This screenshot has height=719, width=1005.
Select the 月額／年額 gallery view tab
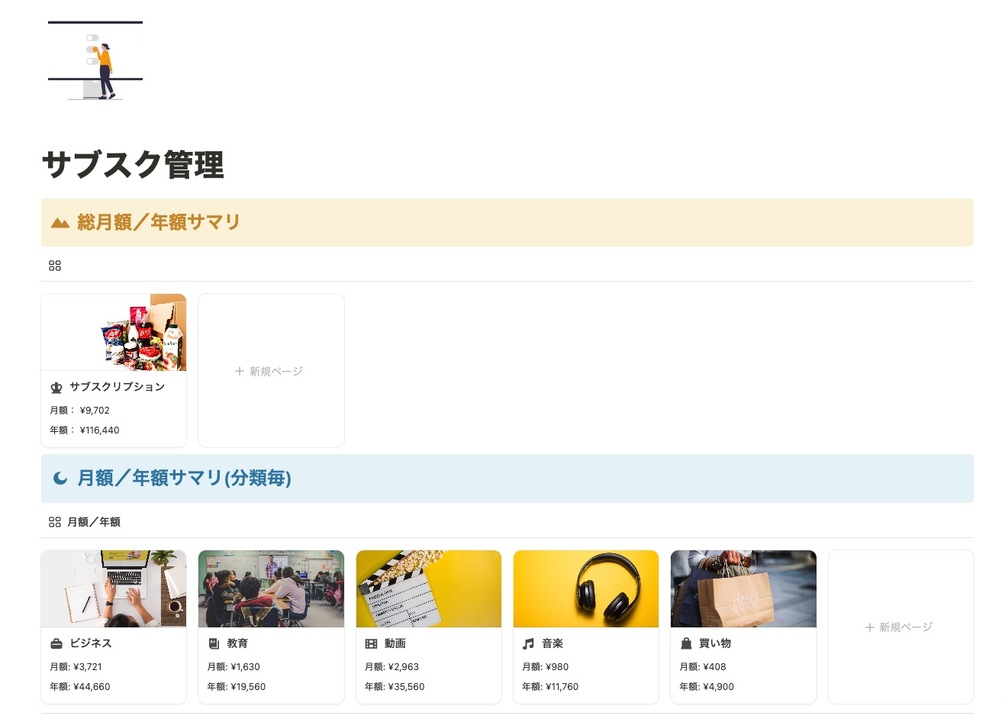[85, 522]
